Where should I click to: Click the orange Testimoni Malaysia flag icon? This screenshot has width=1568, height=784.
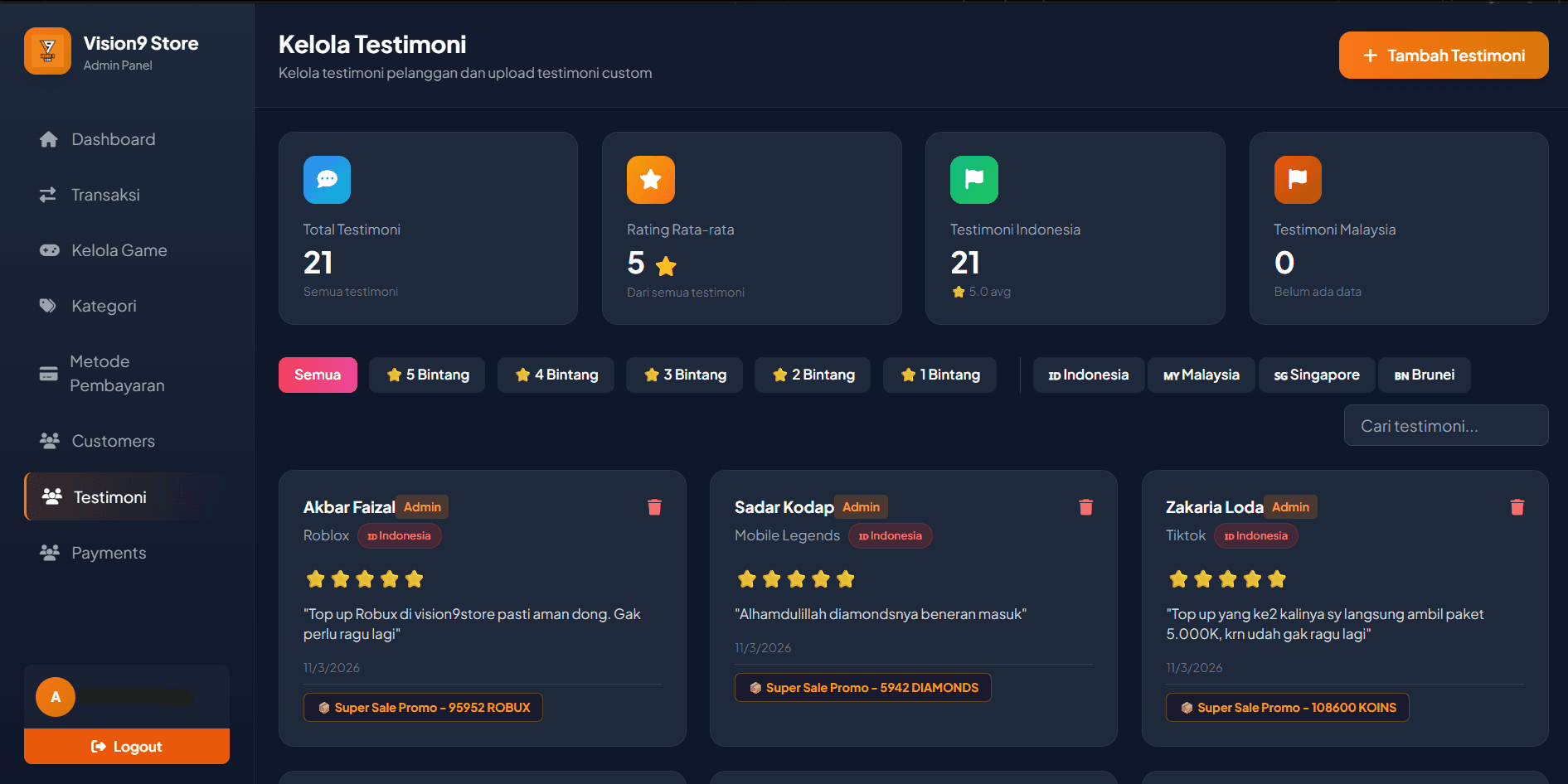tap(1298, 180)
